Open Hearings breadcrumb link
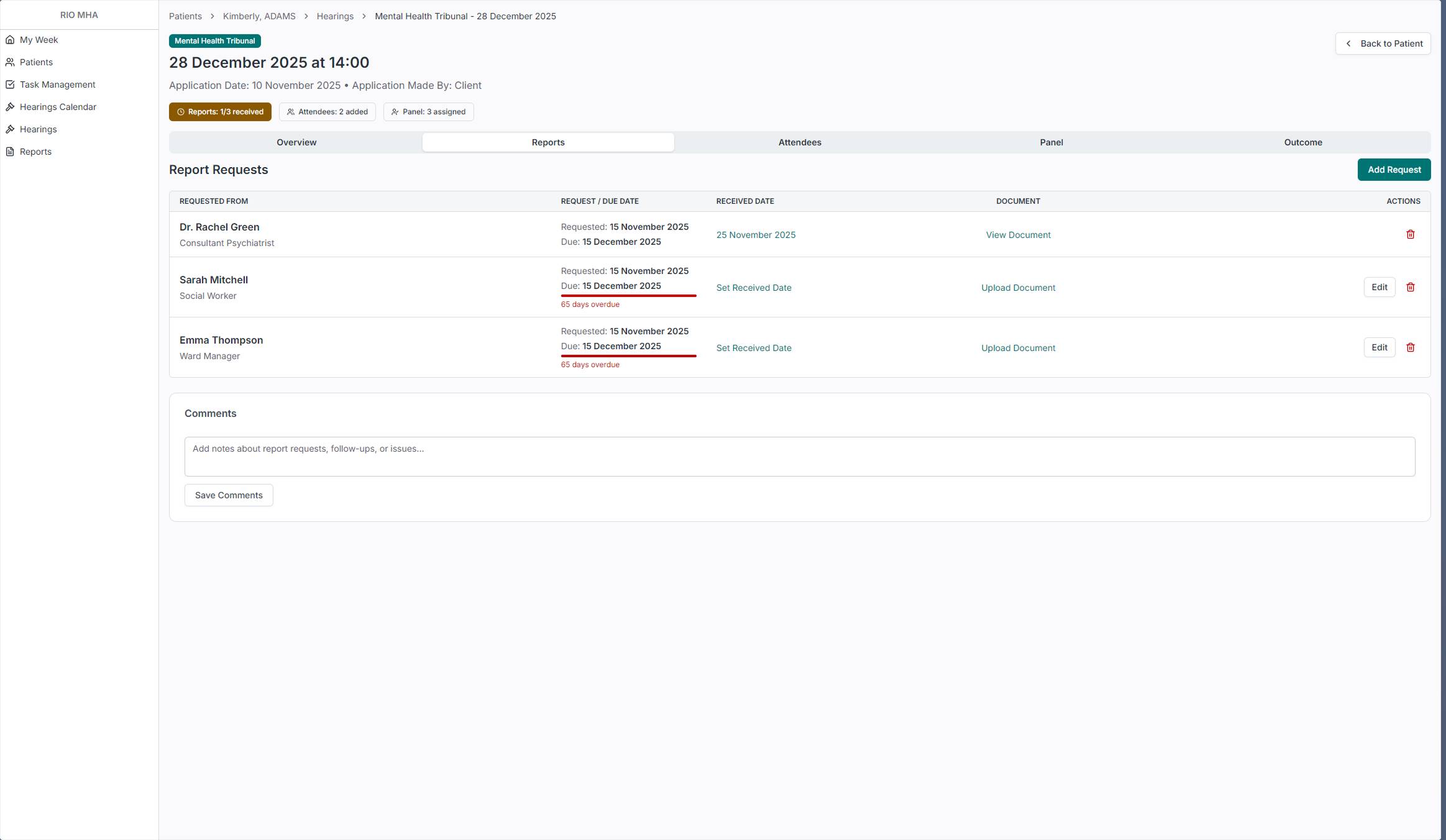1446x840 pixels. [335, 16]
